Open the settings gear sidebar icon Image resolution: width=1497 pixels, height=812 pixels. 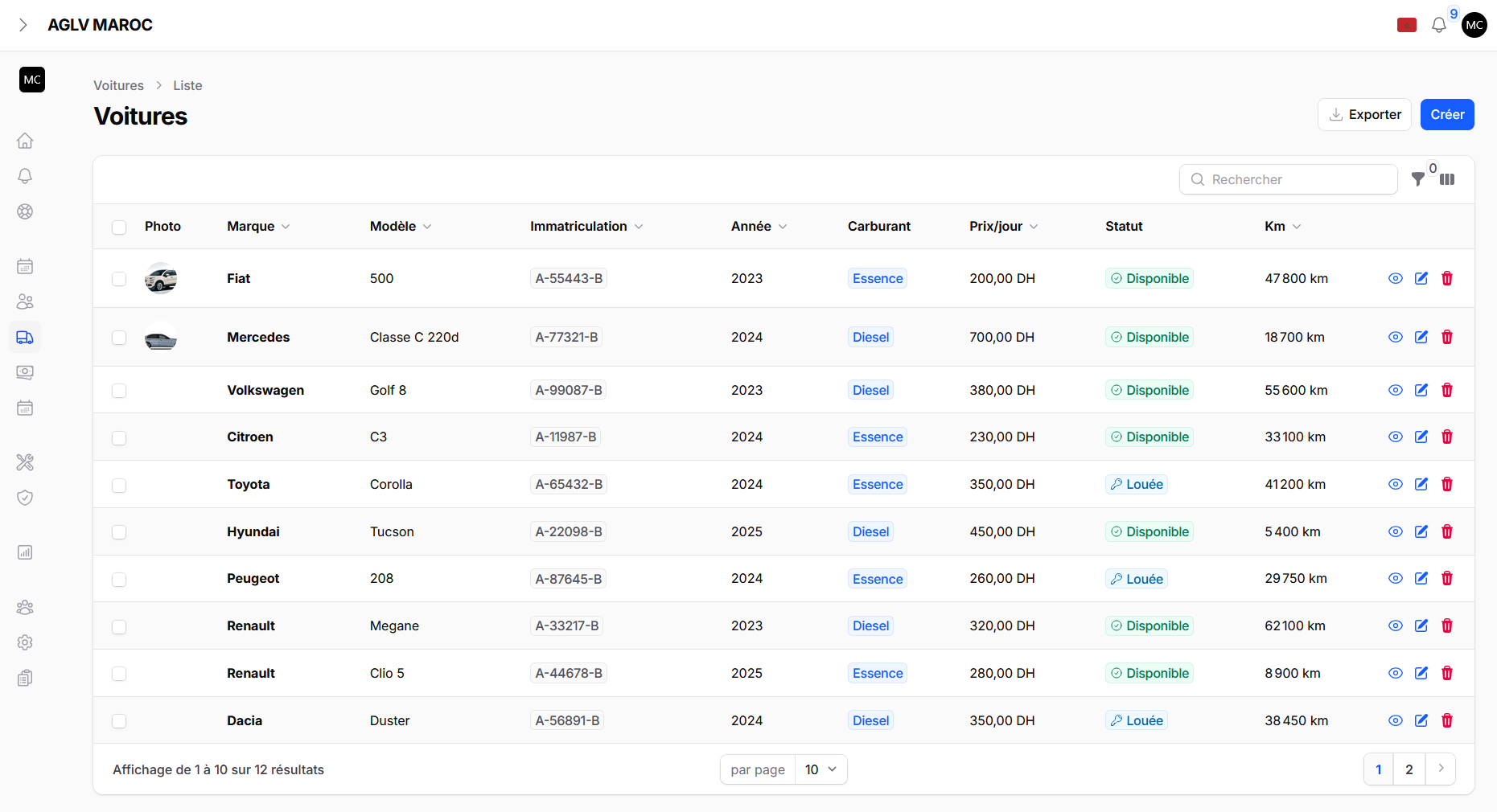coord(25,642)
